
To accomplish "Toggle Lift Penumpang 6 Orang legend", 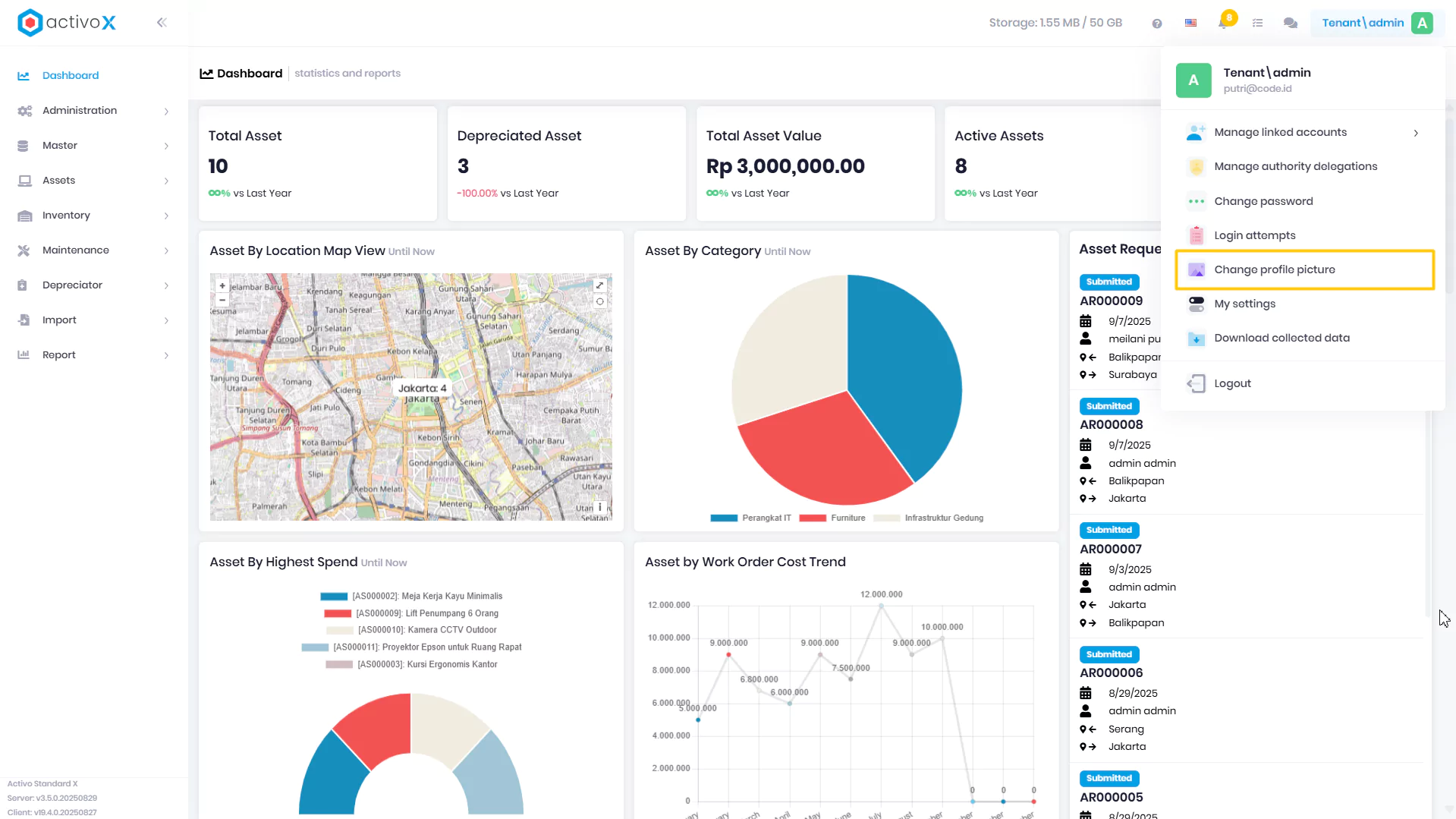I will click(x=411, y=613).
